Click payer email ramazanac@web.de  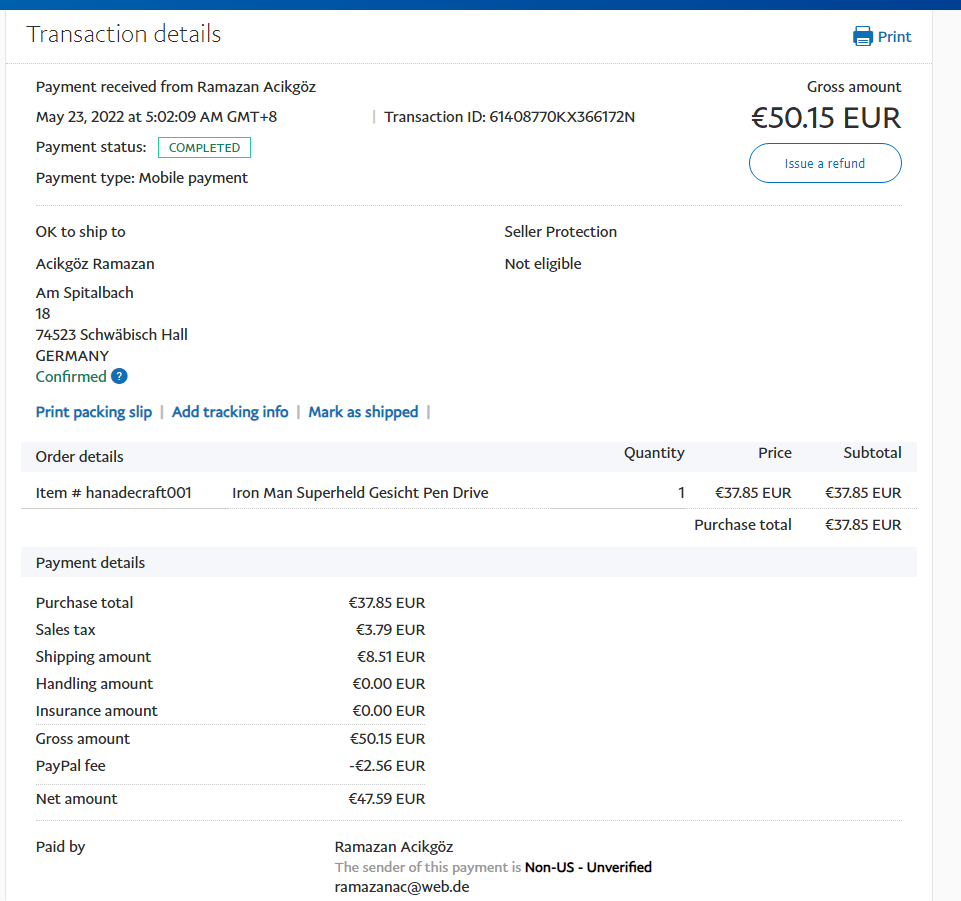[x=402, y=887]
